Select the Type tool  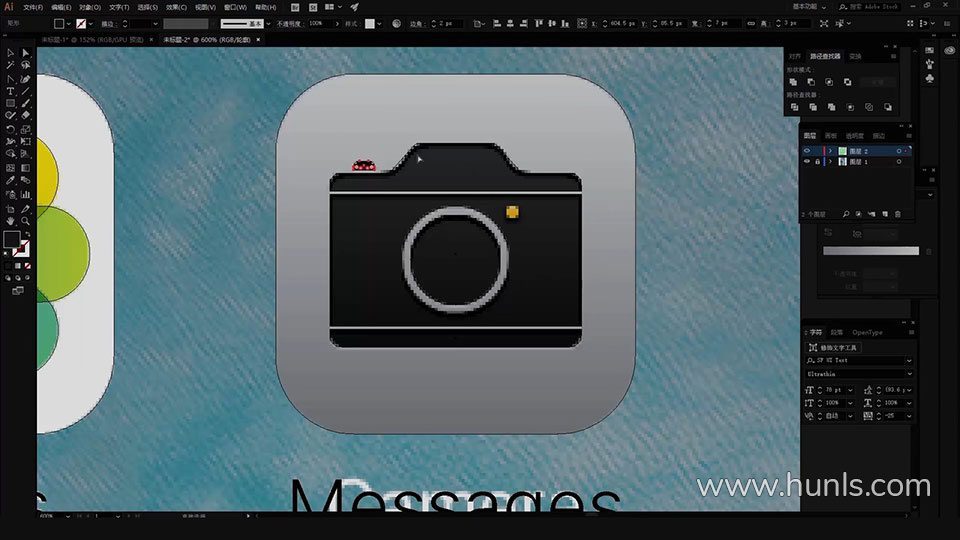coord(10,91)
